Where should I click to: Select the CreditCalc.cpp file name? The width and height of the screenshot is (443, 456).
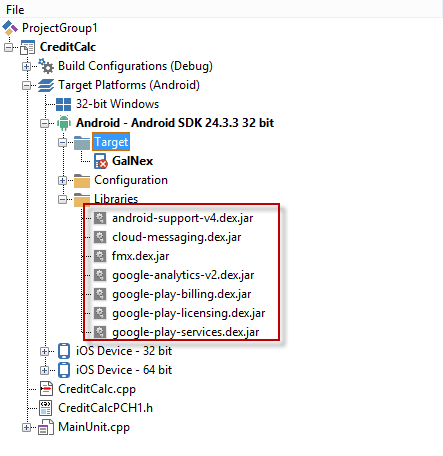(97, 389)
